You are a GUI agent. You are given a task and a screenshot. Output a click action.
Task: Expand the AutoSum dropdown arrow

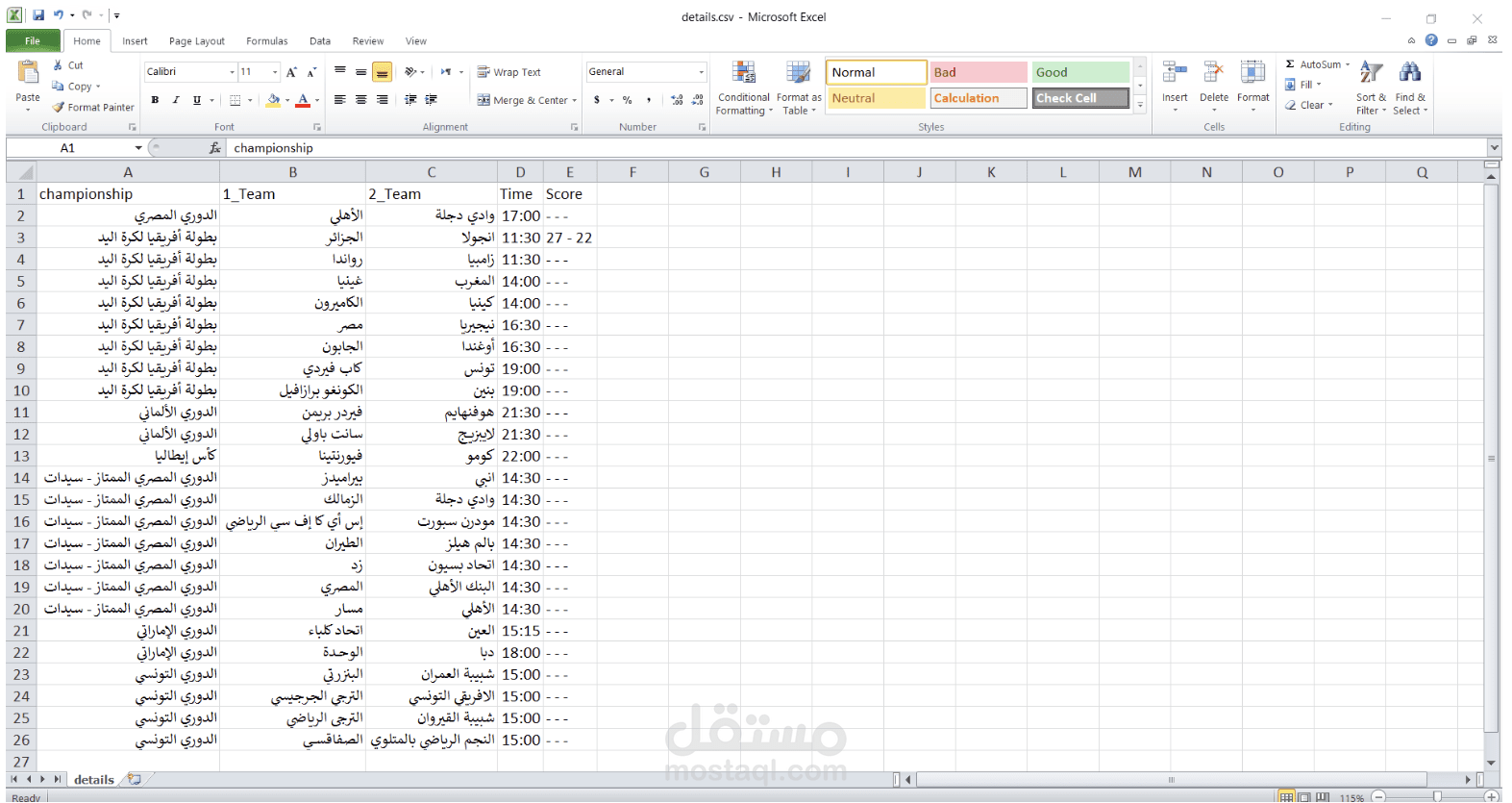pos(1348,64)
